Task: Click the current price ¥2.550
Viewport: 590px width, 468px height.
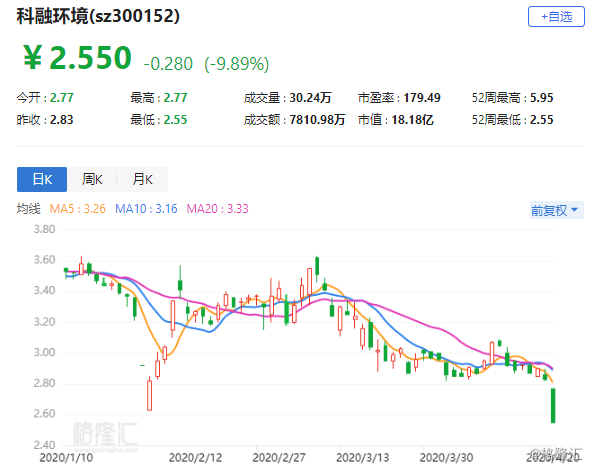Action: click(77, 58)
